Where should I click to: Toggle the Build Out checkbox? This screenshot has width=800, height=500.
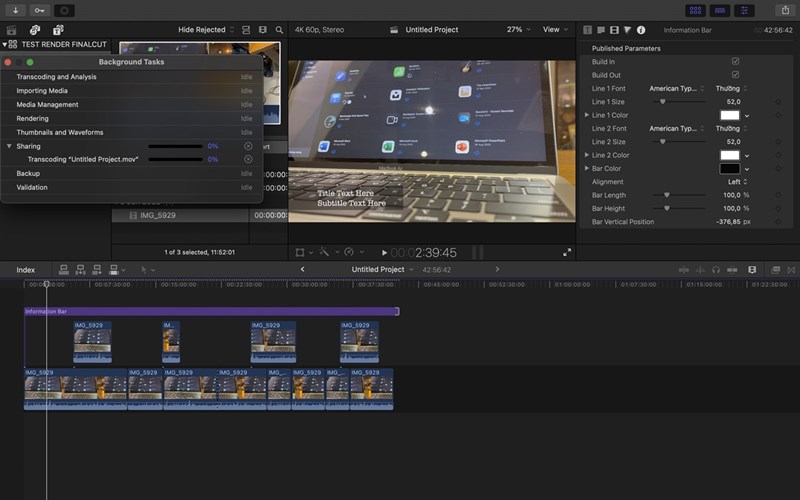[735, 74]
